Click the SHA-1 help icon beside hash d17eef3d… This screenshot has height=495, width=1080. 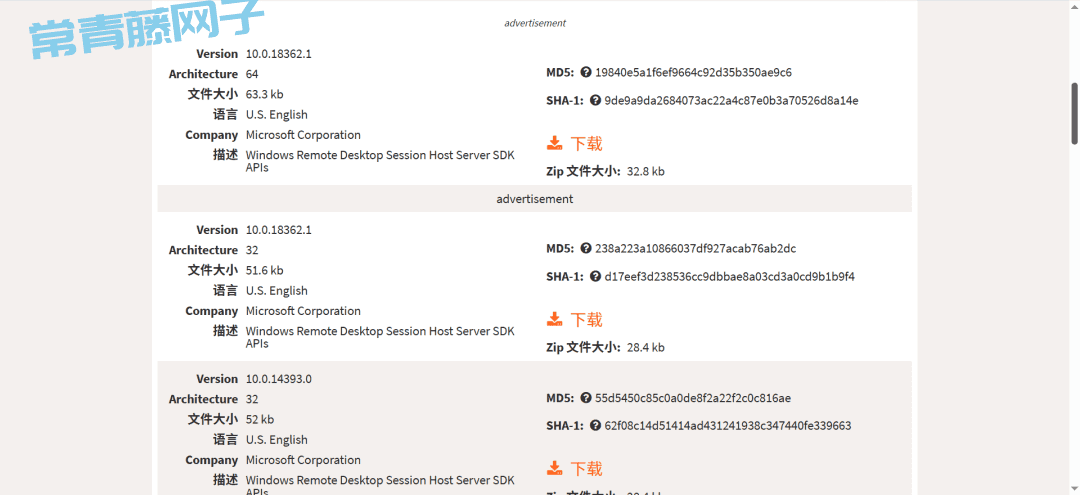click(x=596, y=277)
